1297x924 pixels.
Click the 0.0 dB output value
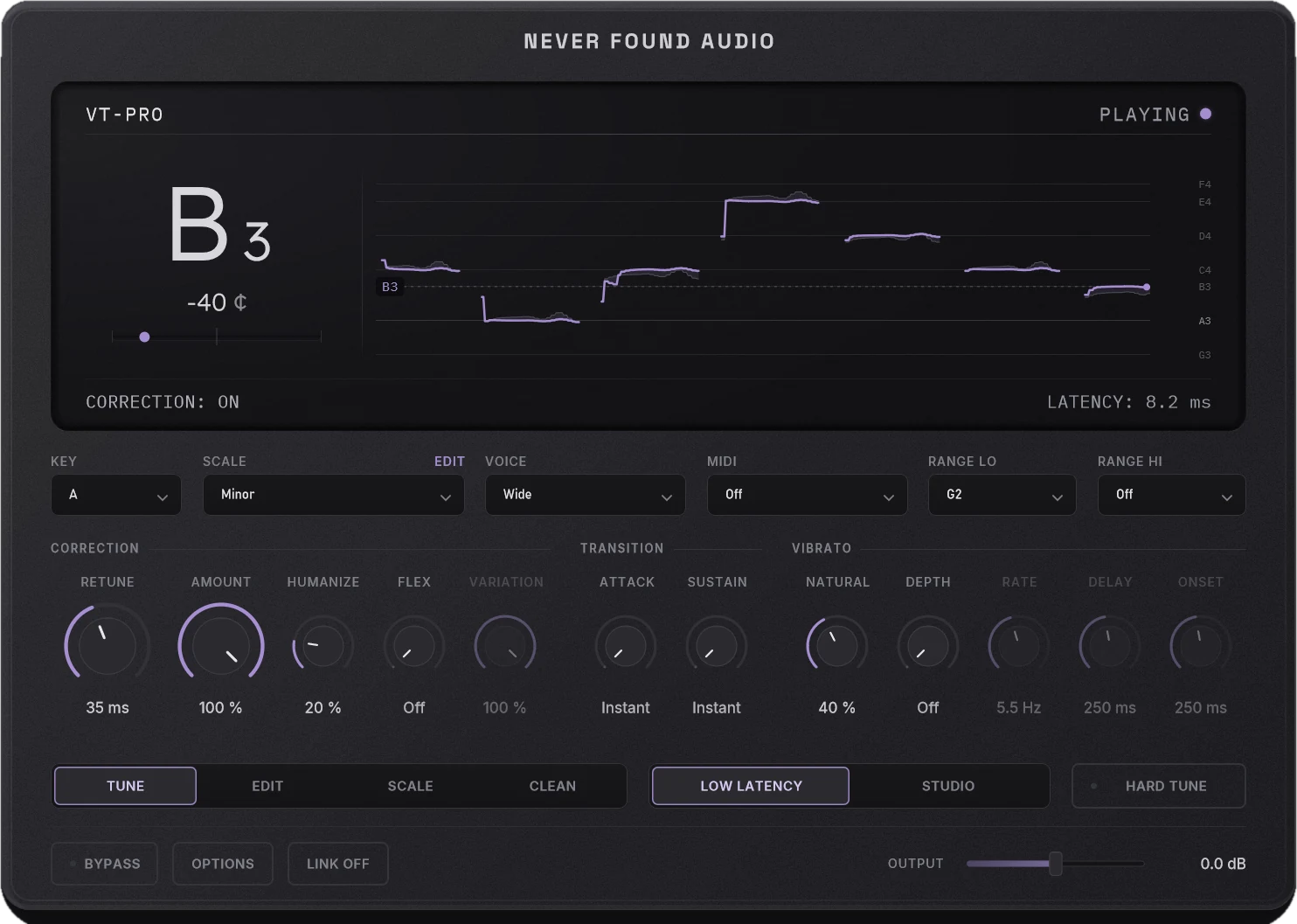1223,864
